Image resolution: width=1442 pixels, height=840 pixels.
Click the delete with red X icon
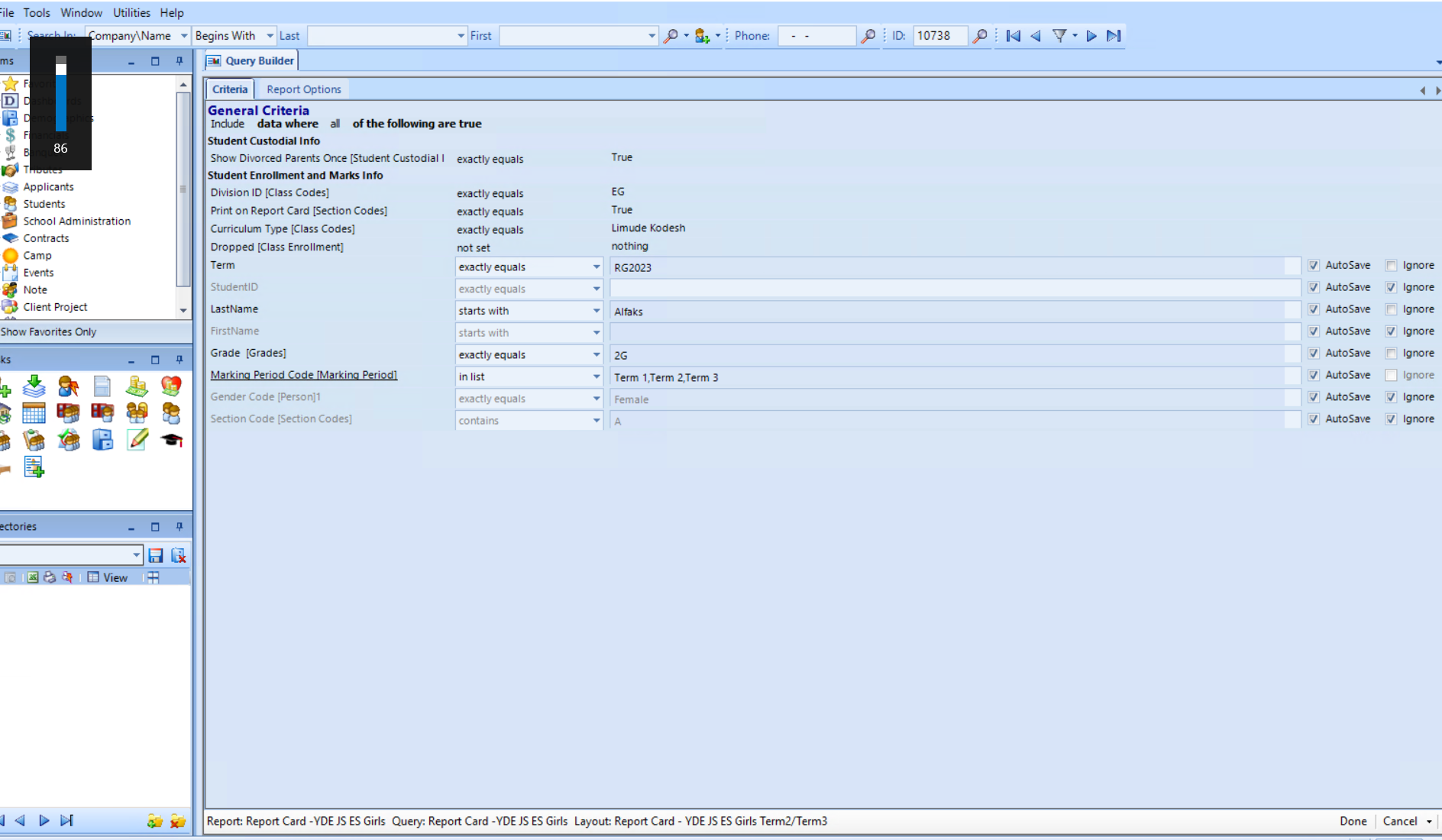click(178, 555)
